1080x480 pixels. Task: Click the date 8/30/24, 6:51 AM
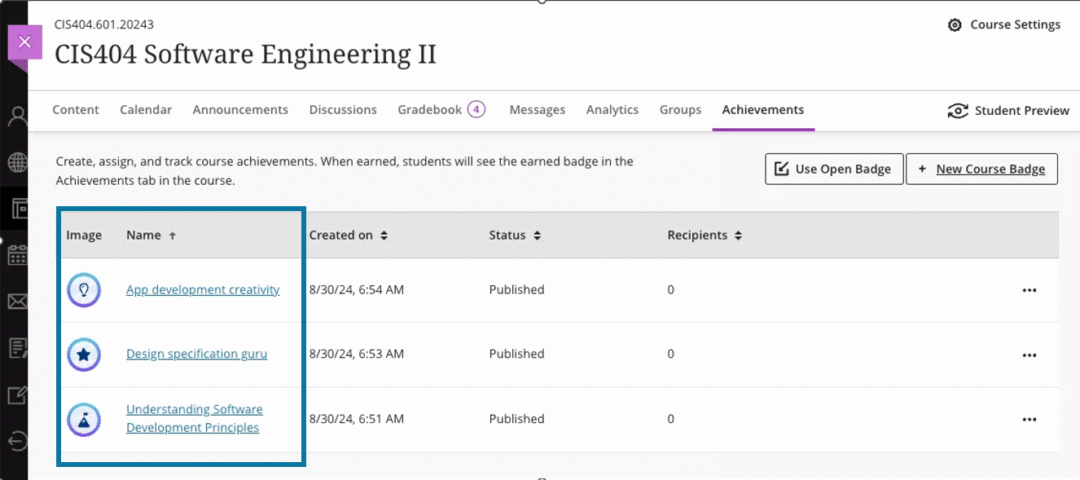356,419
